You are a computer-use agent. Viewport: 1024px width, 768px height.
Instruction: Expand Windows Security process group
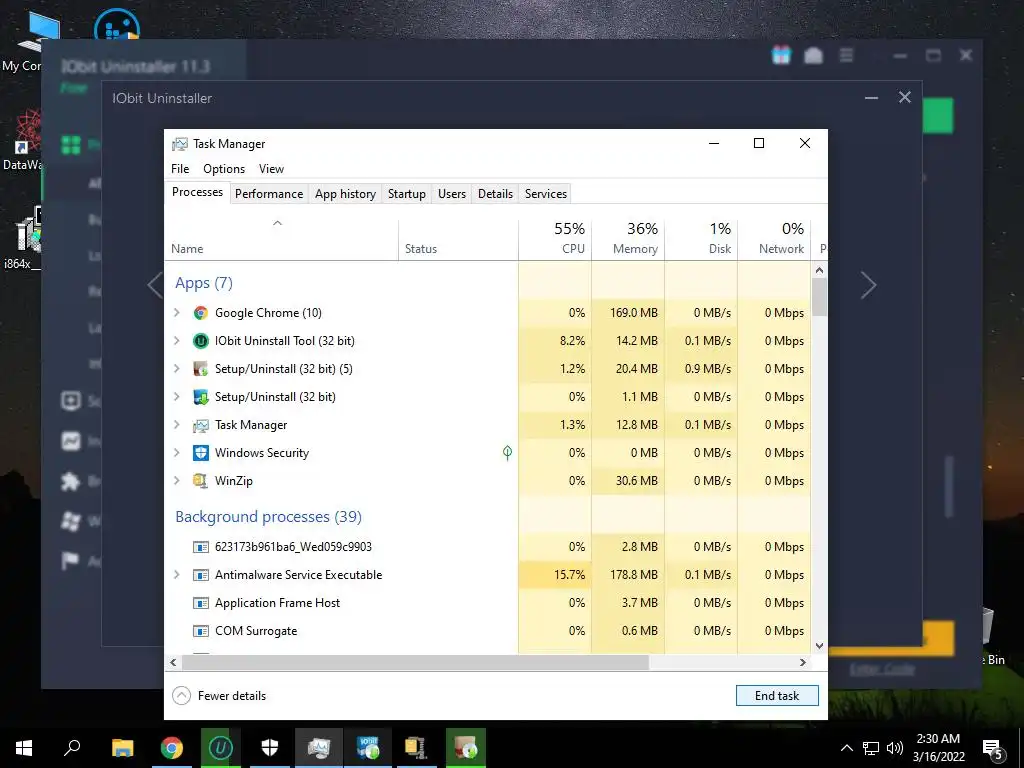pos(177,453)
